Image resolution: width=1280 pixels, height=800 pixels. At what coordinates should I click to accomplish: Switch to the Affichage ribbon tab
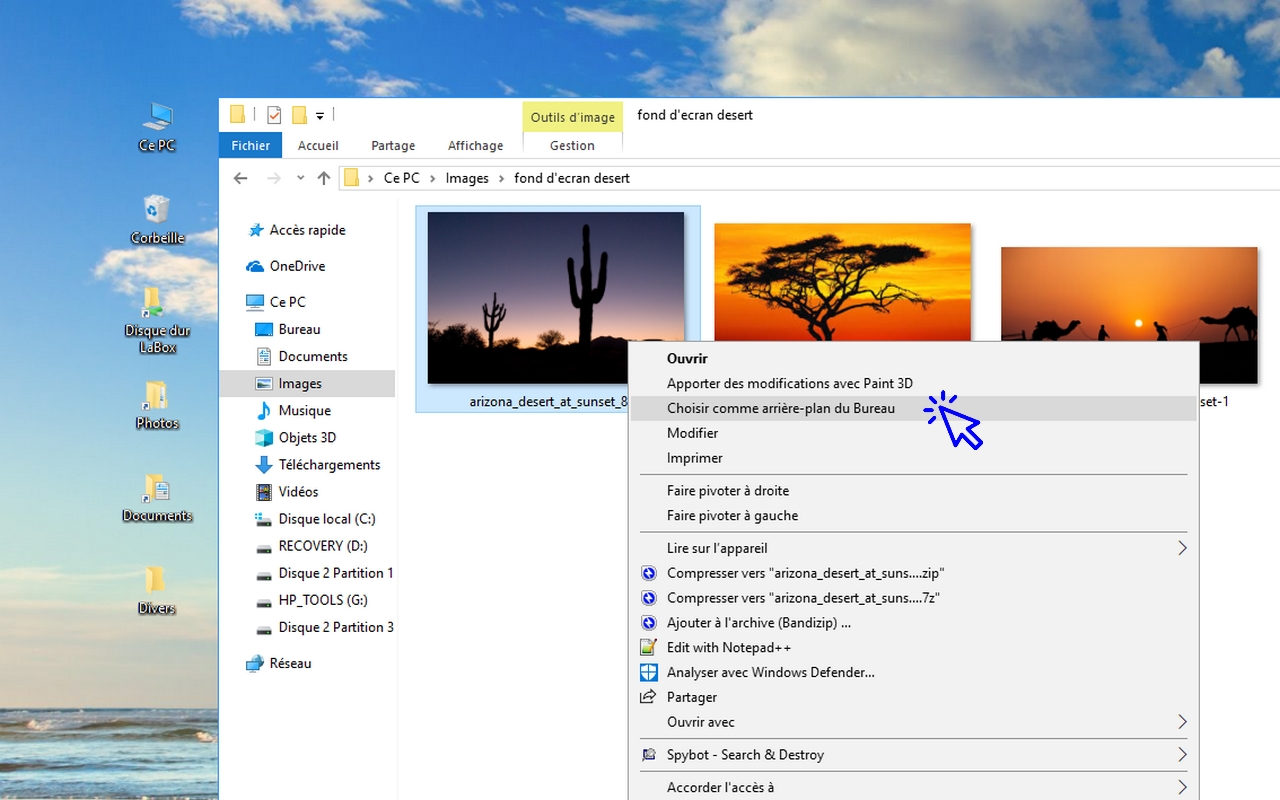coord(475,145)
